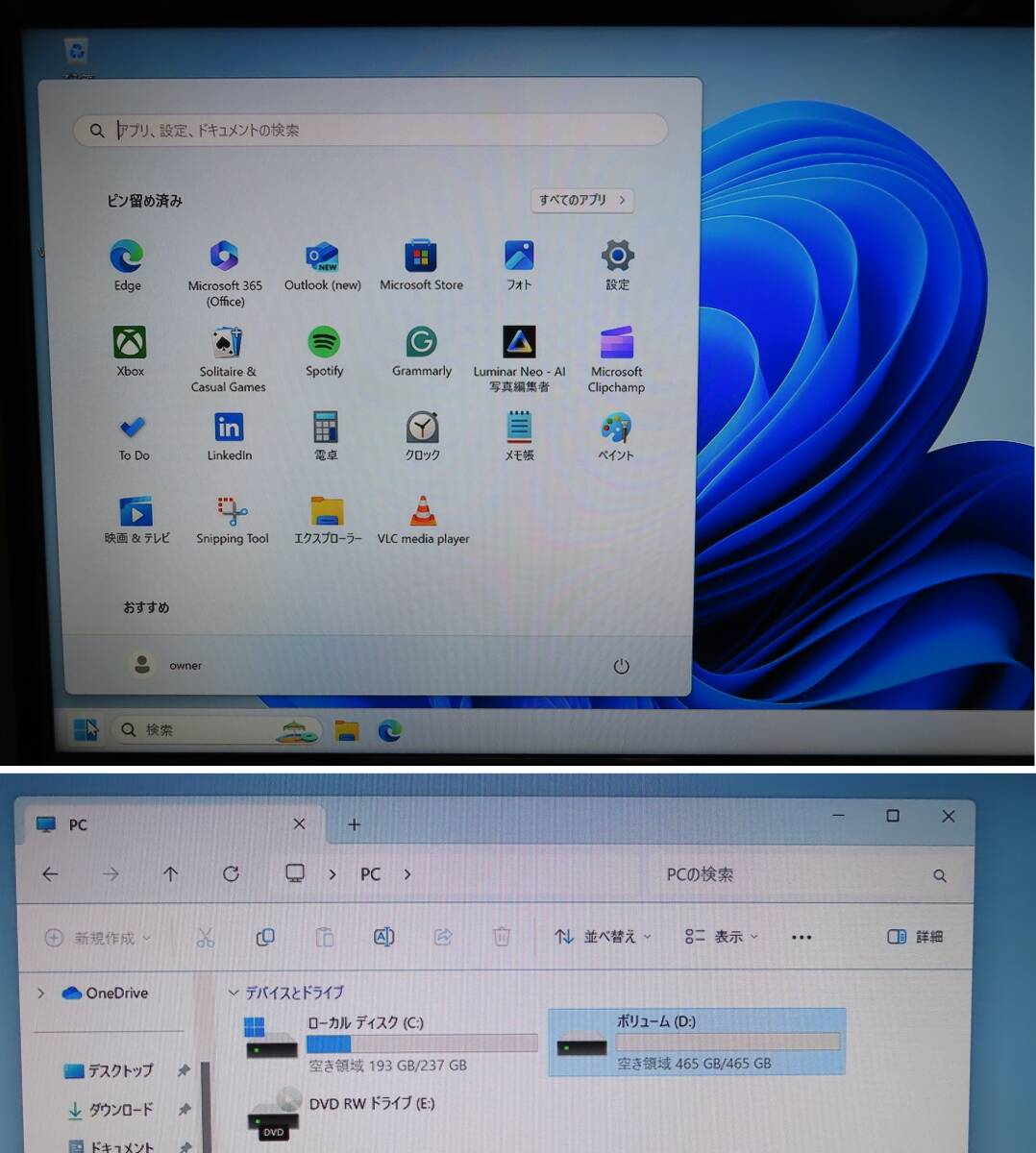Open the 電卓 calculator app

(x=326, y=437)
